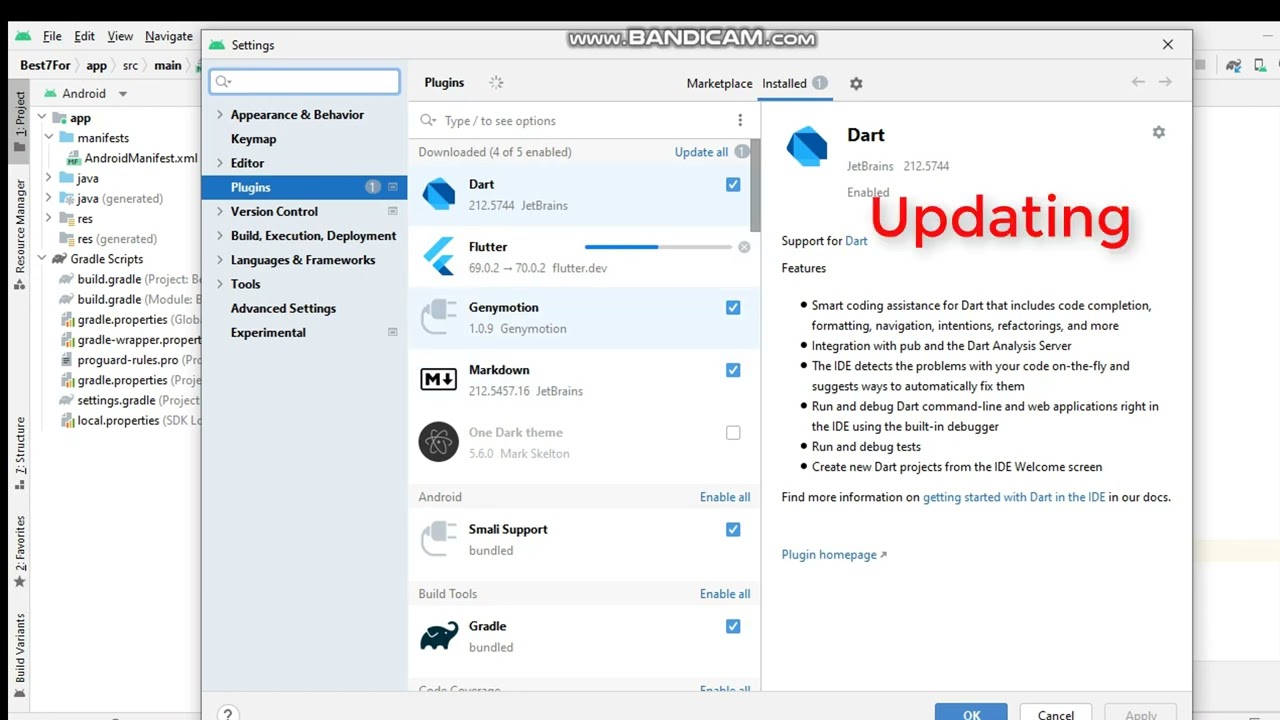This screenshot has height=720, width=1280.
Task: Click the Cancel button
Action: point(1055,712)
